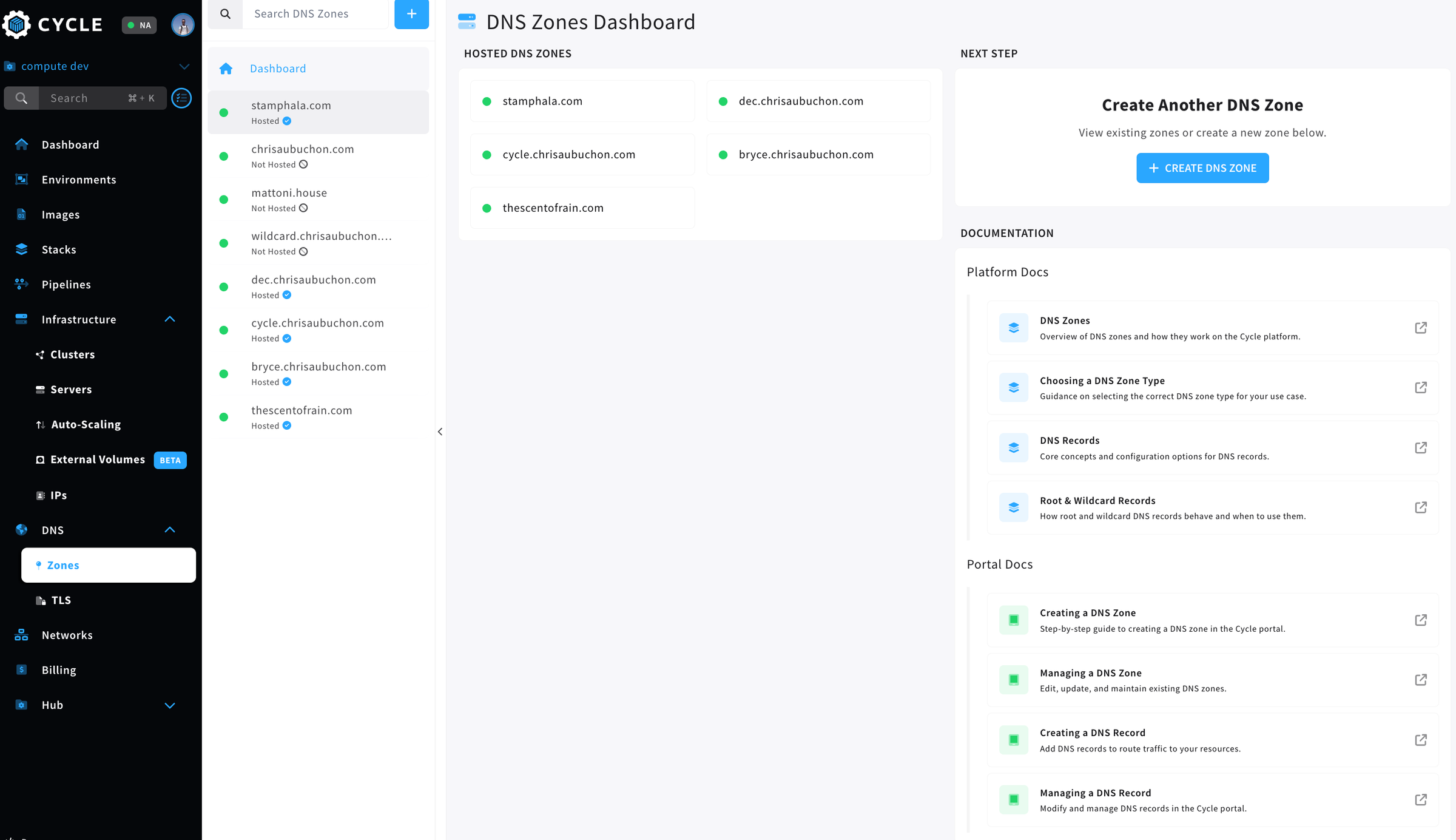Open Creating a DNS Record portal doc
Screen dimensions: 1456x840
tap(1212, 740)
